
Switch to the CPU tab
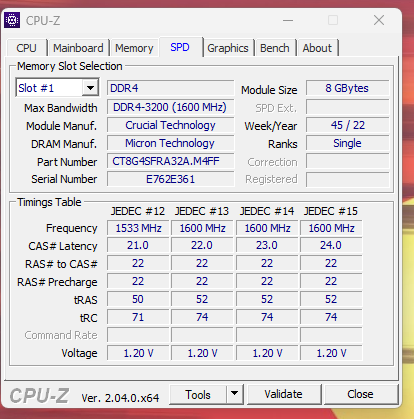point(26,48)
